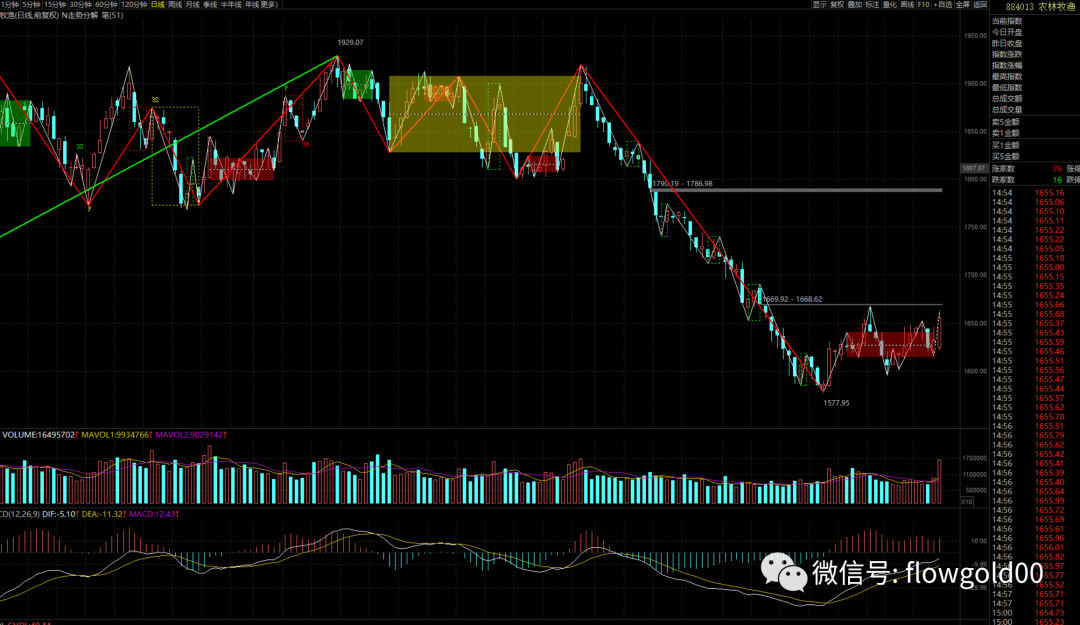
Task: Switch to the 120分钟 timeframe tab
Action: pos(134,5)
